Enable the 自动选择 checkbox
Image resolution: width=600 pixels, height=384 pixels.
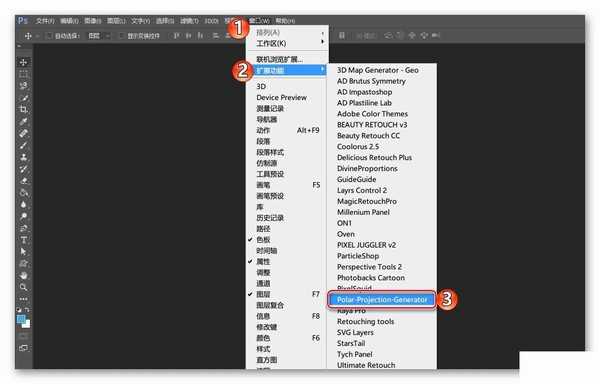click(49, 36)
